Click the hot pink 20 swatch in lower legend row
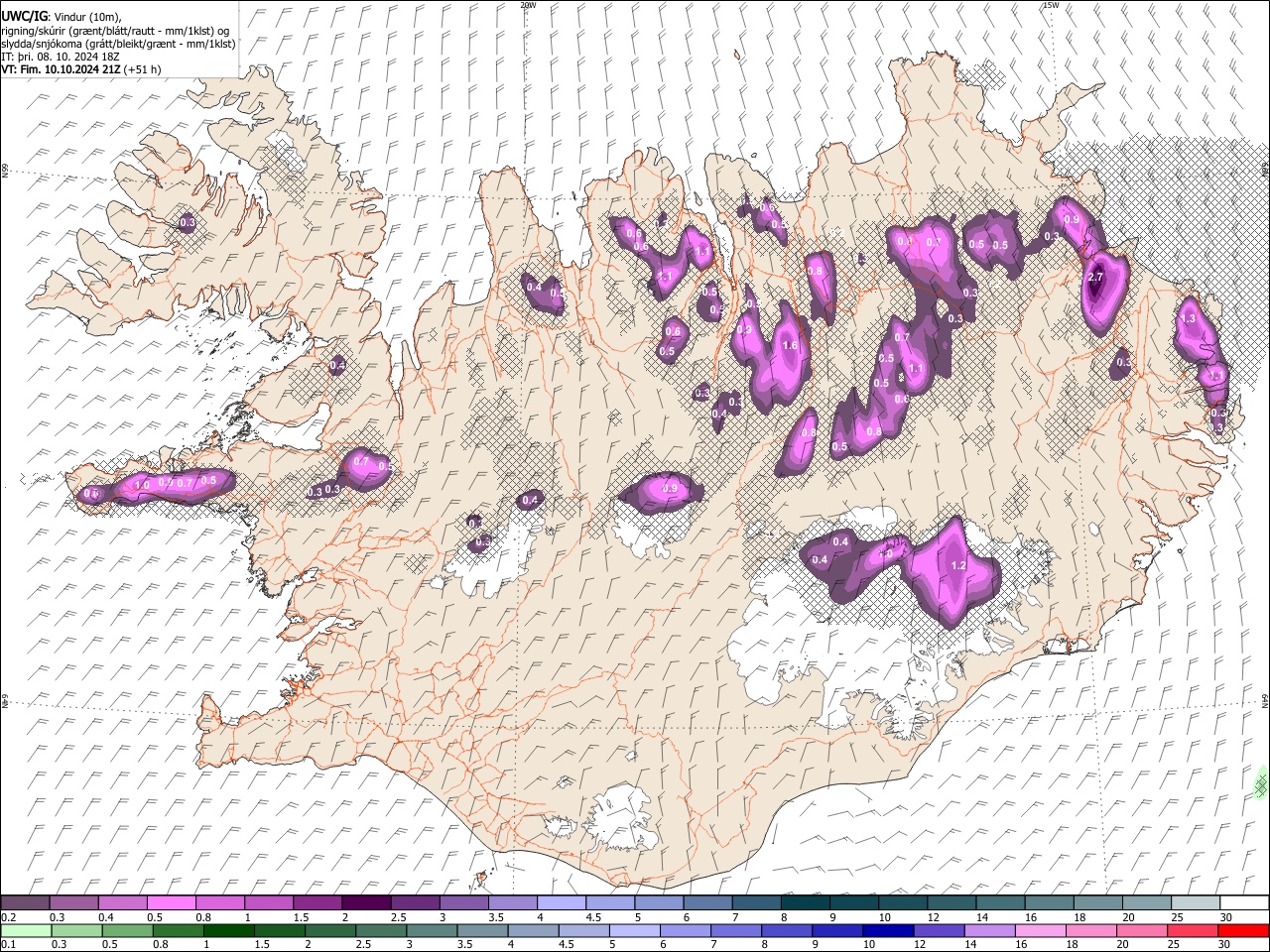 (1141, 930)
